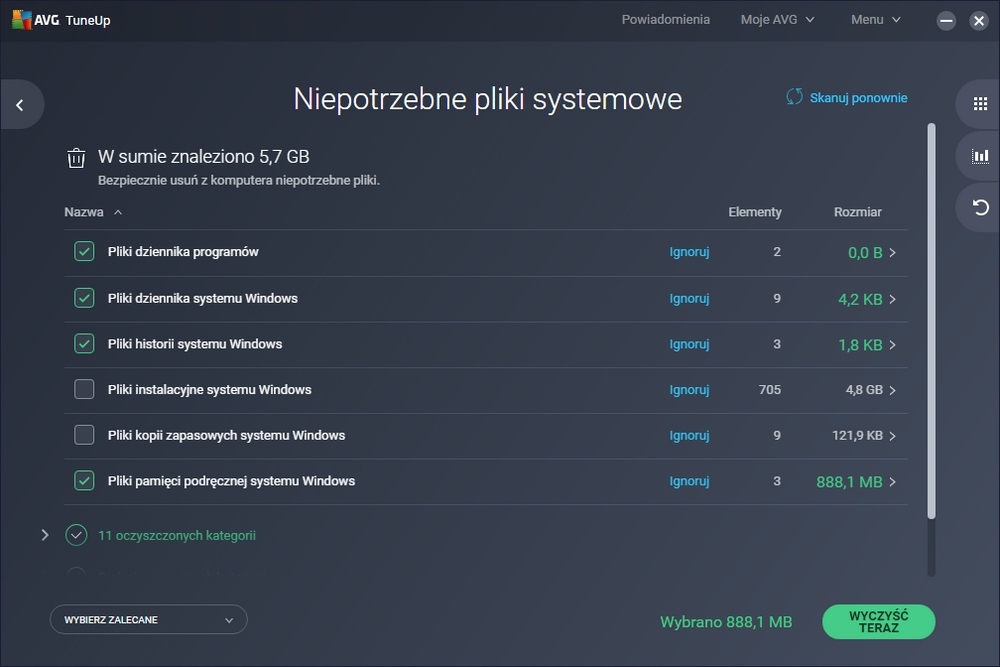The width and height of the screenshot is (1000, 667).
Task: Click the Wybrano 888,1 MB text
Action: 726,622
